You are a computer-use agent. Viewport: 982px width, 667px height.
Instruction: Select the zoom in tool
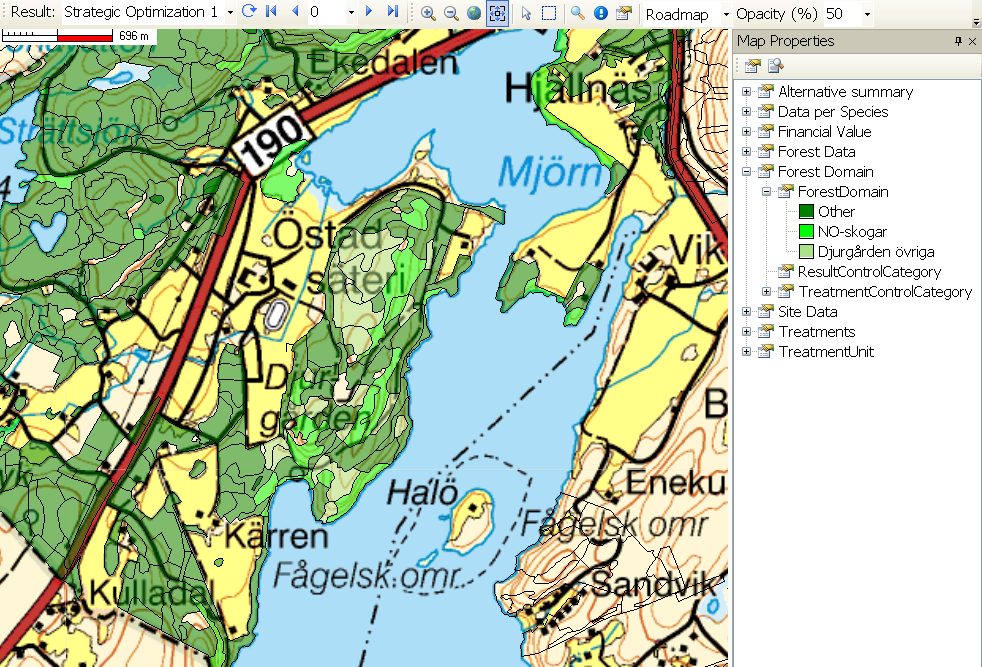(428, 13)
